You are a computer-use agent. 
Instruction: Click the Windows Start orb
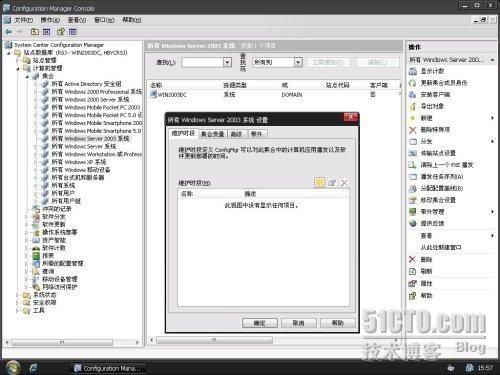point(13,368)
